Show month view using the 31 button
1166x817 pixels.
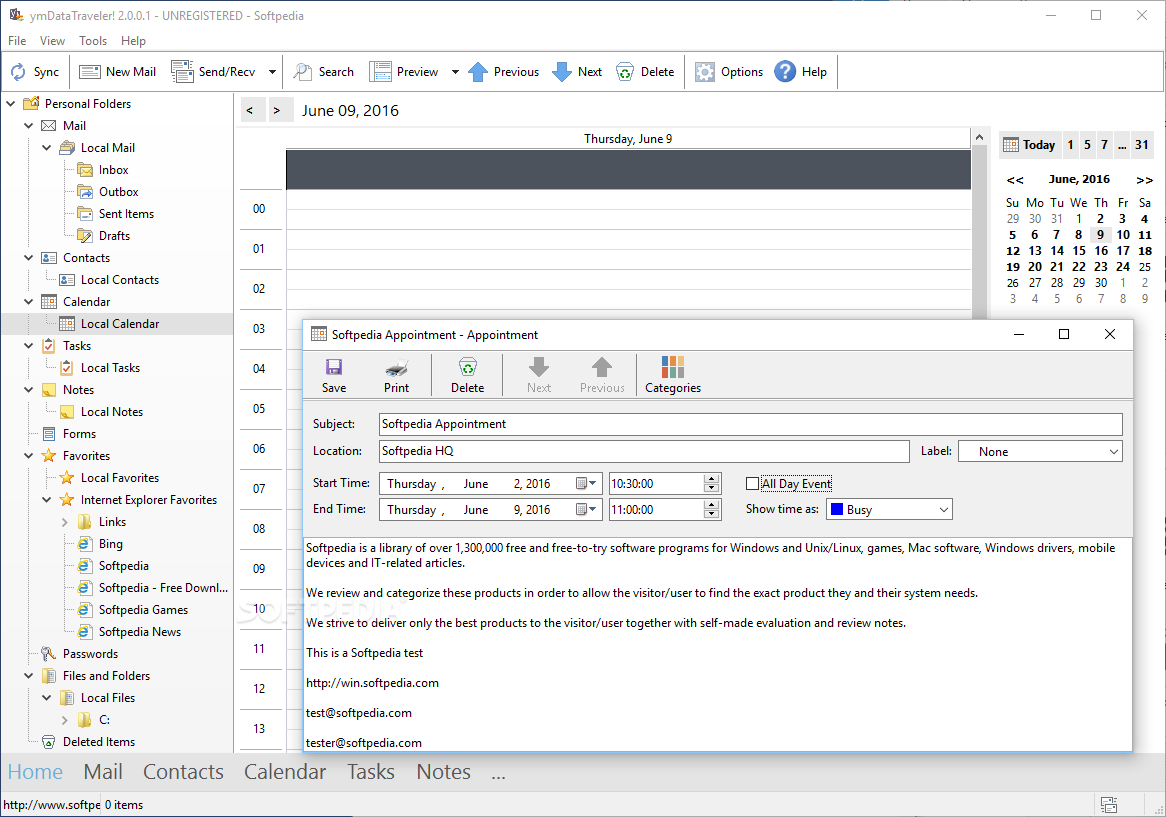pos(1141,145)
